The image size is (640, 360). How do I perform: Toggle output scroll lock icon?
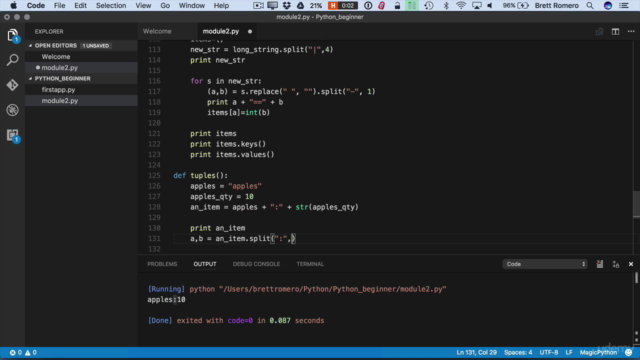point(616,264)
